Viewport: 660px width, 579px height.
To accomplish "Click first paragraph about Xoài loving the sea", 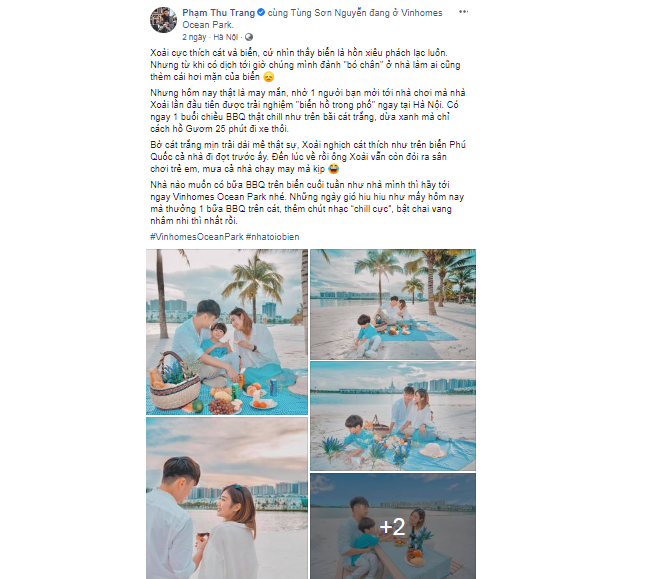I will 305,65.
